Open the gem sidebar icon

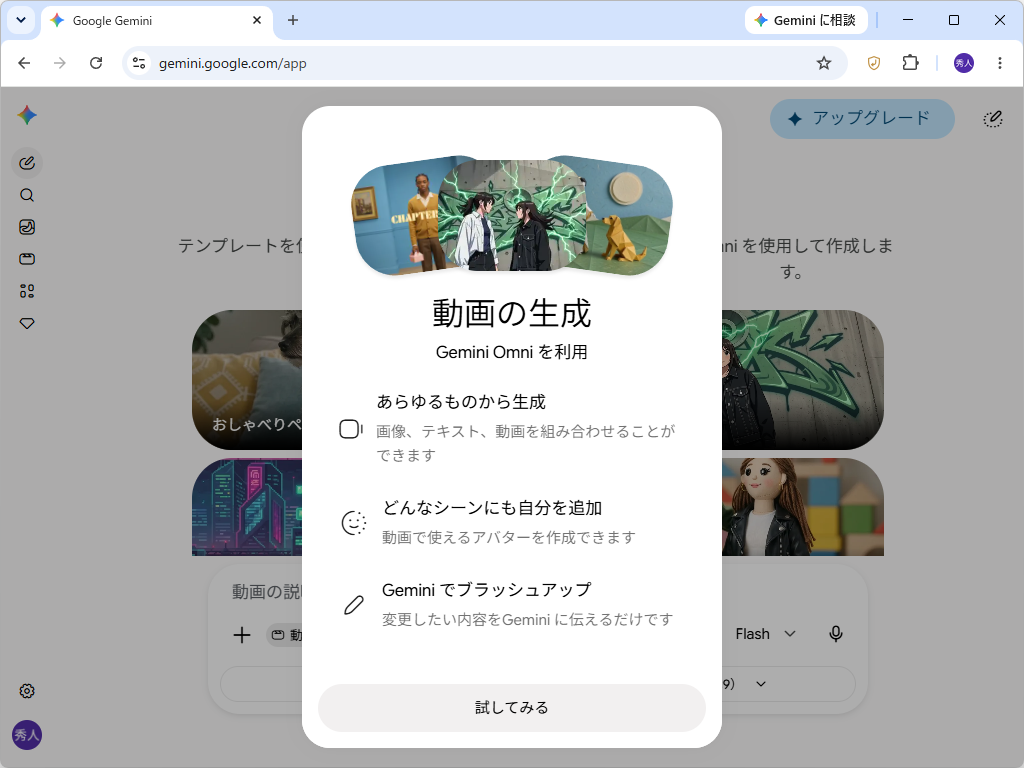[x=27, y=323]
